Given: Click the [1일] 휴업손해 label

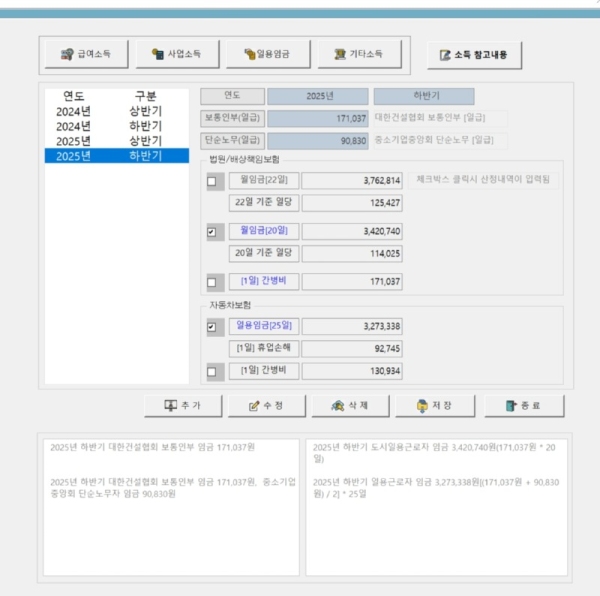Looking at the screenshot, I should click(x=264, y=348).
